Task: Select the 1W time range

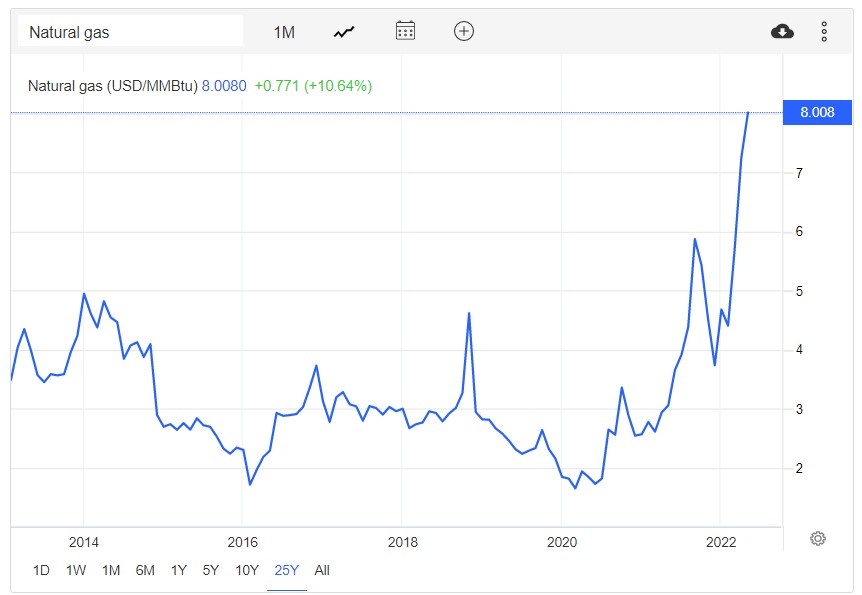Action: (x=76, y=570)
